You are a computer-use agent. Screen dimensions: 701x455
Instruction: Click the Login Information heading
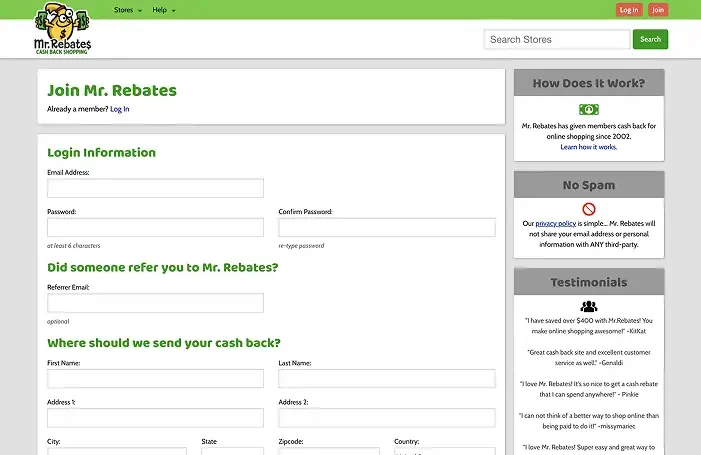(101, 153)
